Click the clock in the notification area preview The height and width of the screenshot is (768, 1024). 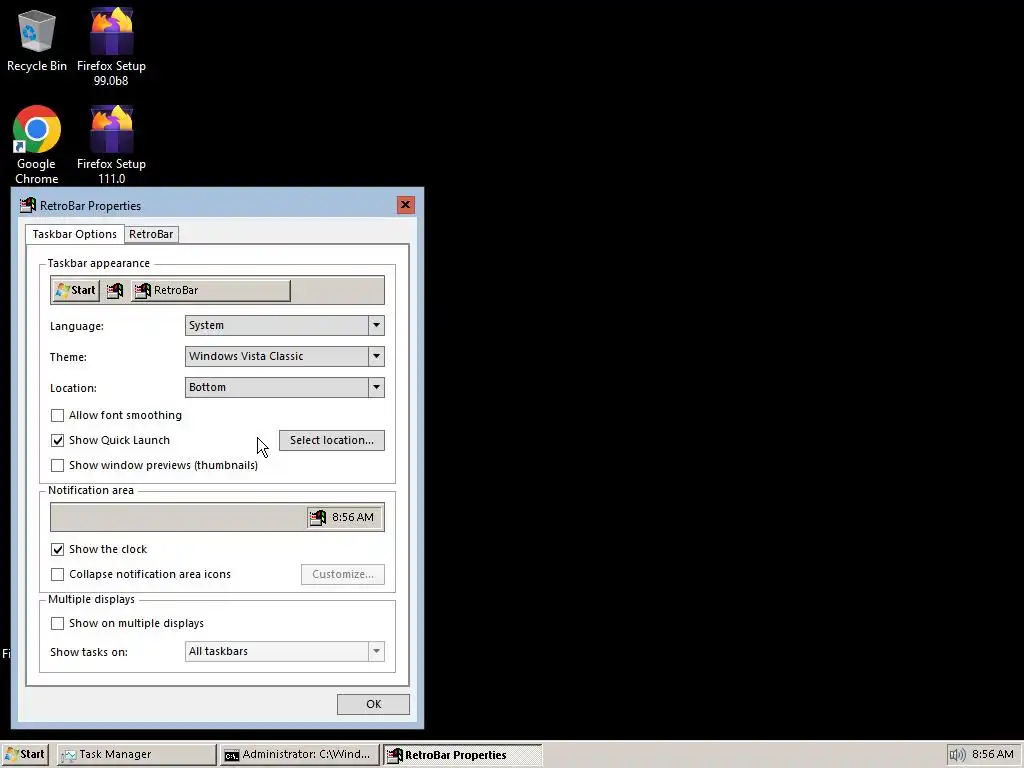[353, 517]
